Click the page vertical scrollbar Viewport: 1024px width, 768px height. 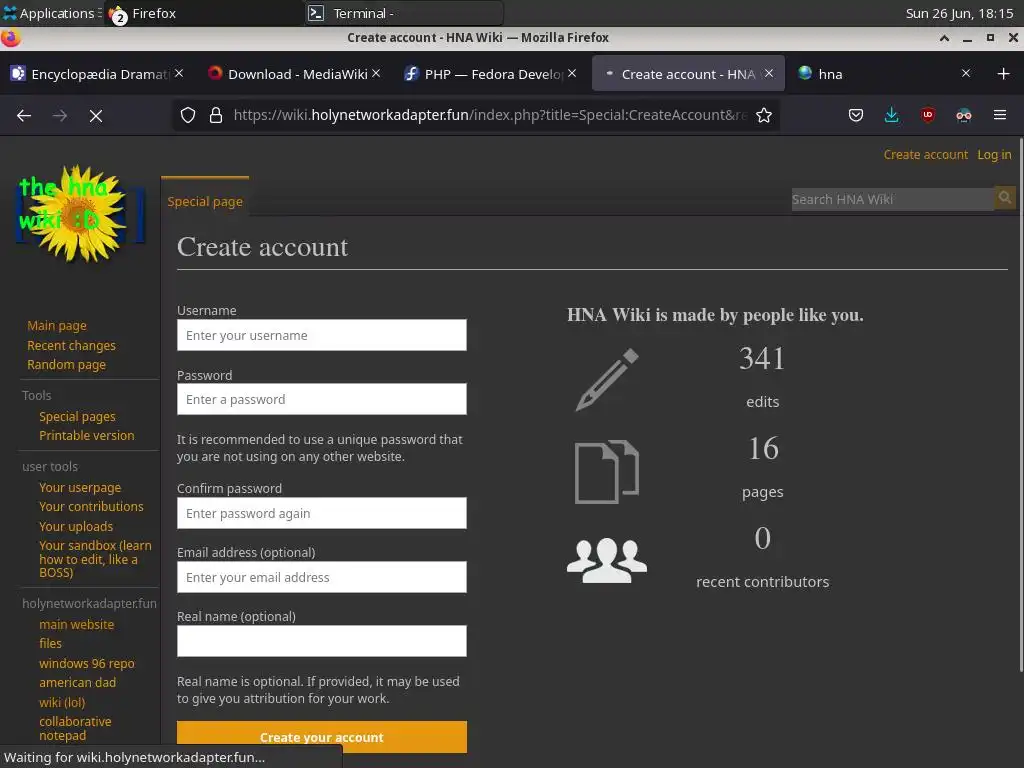(1020, 405)
